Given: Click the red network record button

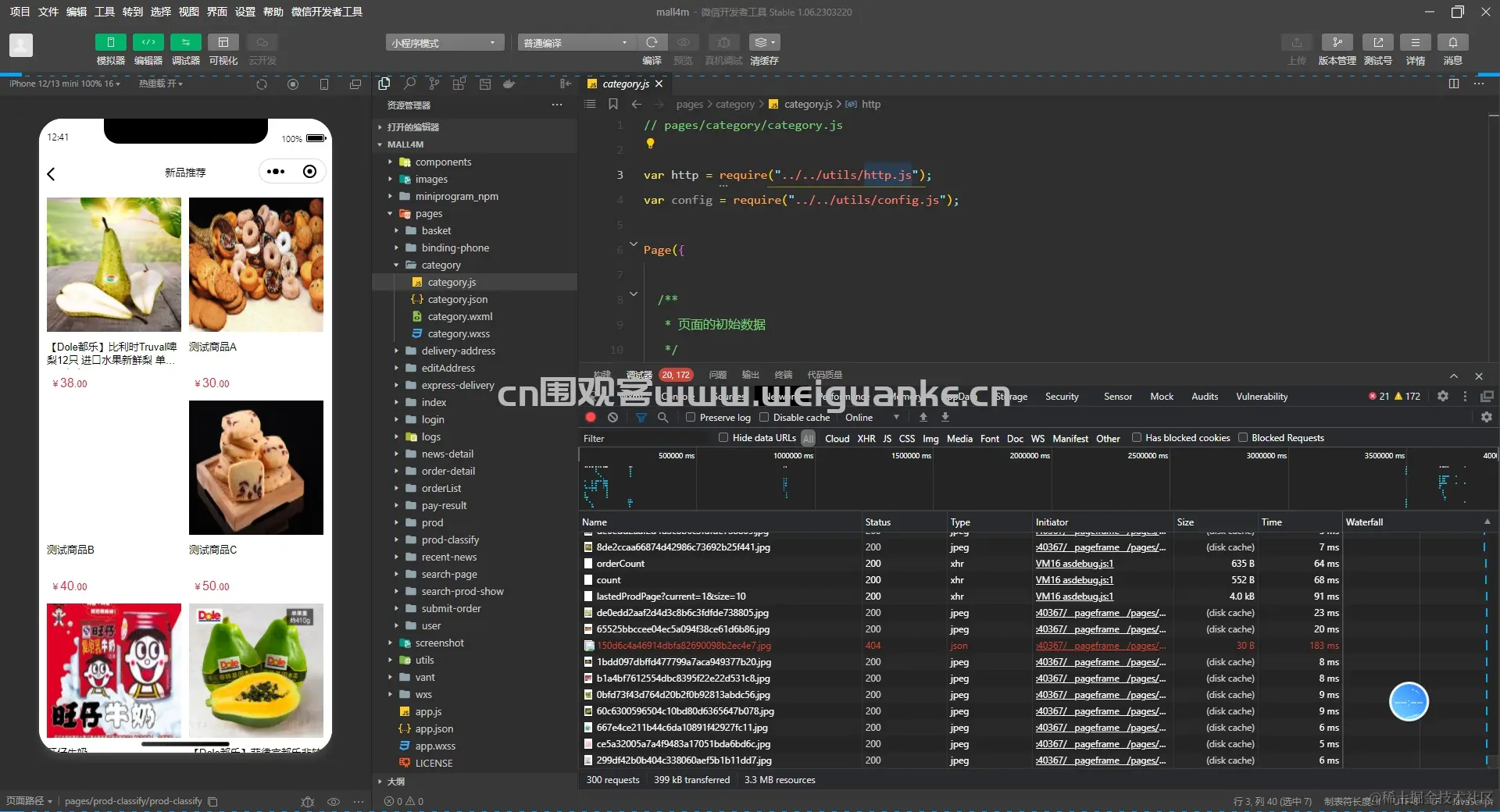Looking at the screenshot, I should [x=591, y=418].
